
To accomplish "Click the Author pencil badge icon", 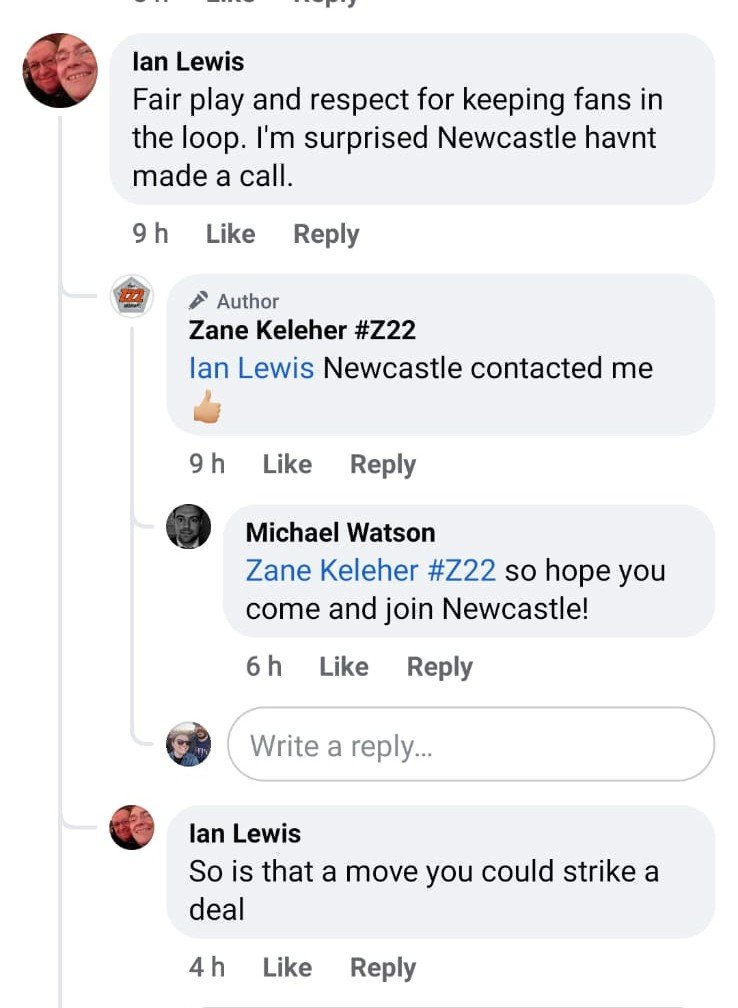I will point(199,301).
